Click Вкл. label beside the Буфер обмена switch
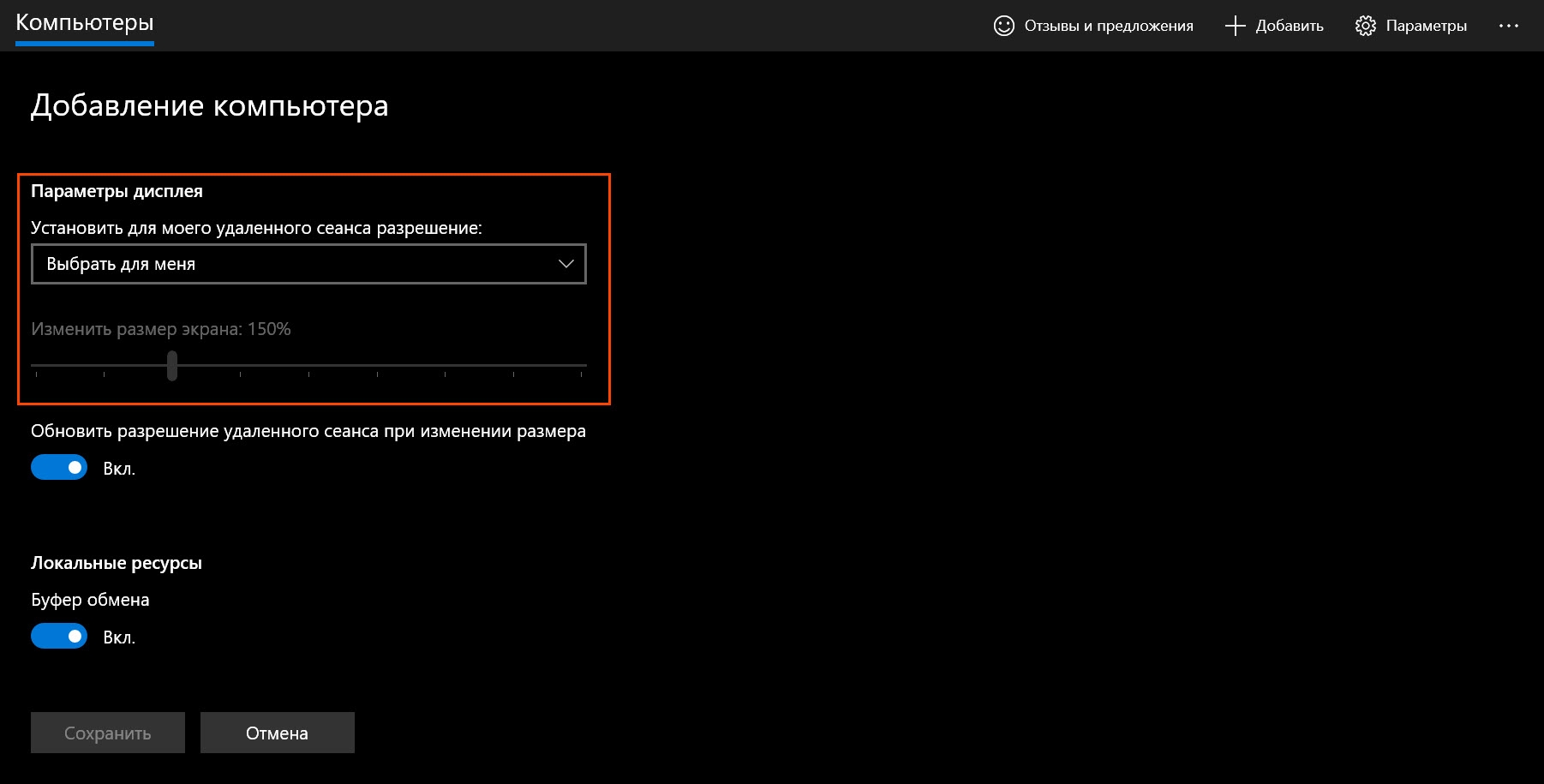 click(x=119, y=637)
